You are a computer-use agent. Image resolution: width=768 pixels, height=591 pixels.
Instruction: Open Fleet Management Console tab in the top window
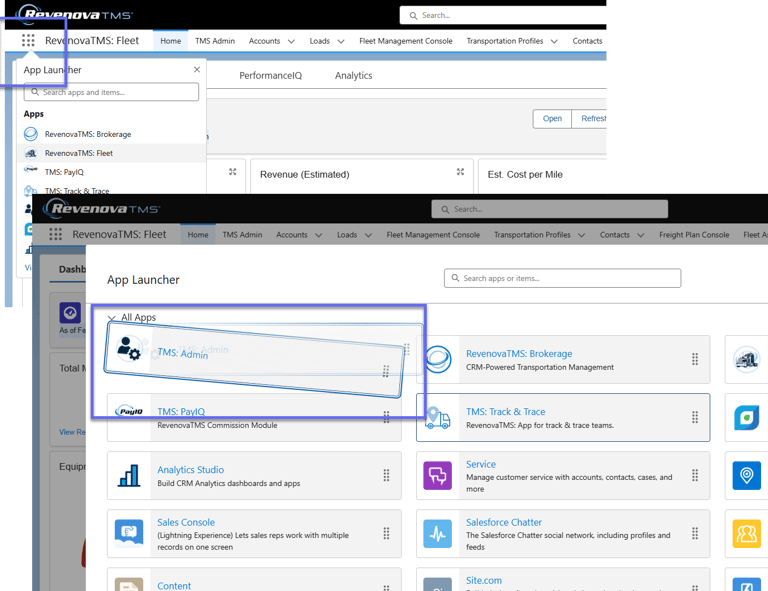406,41
